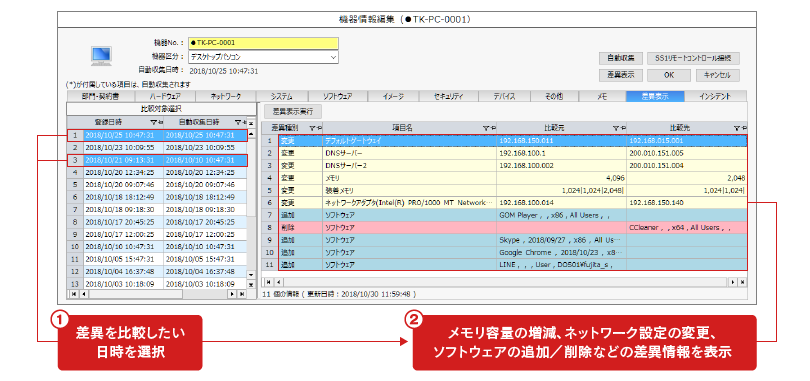The height and width of the screenshot is (381, 810).
Task: Open filter for 差異種別 column
Action: point(314,128)
